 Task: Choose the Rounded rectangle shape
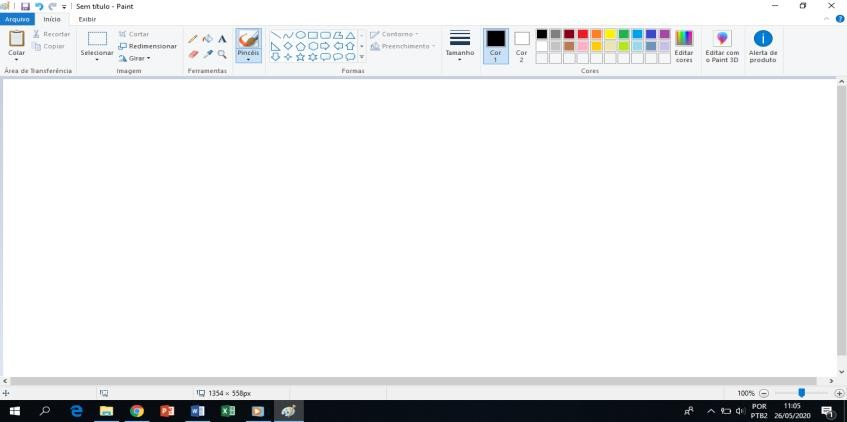325,35
